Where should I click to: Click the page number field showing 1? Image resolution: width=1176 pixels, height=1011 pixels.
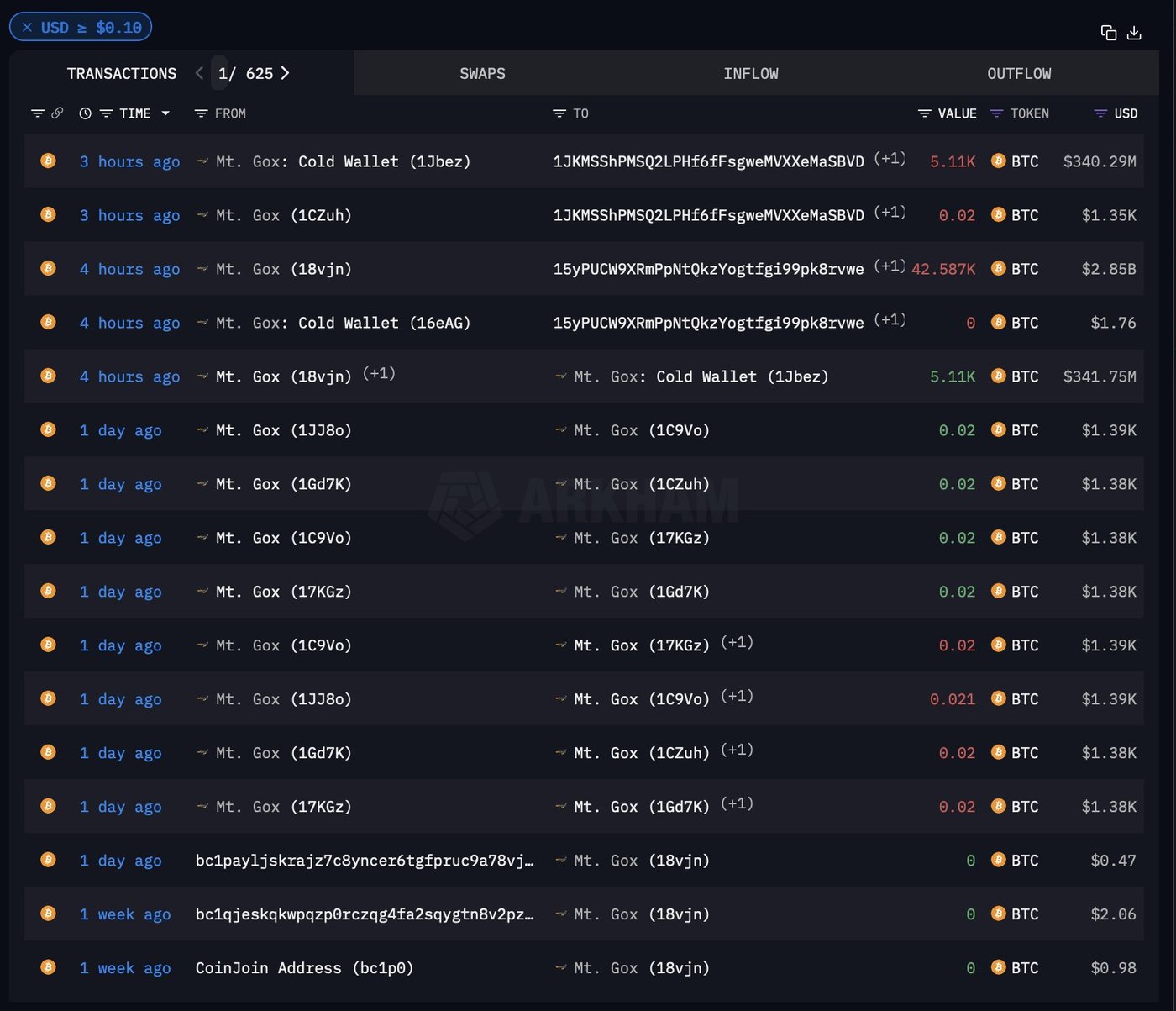click(221, 74)
